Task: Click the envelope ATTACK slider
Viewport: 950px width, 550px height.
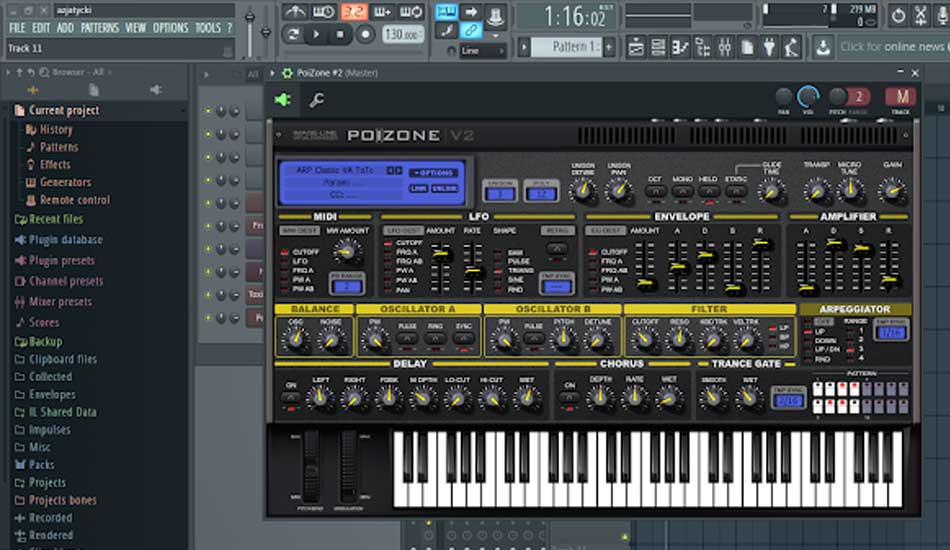Action: click(x=678, y=267)
